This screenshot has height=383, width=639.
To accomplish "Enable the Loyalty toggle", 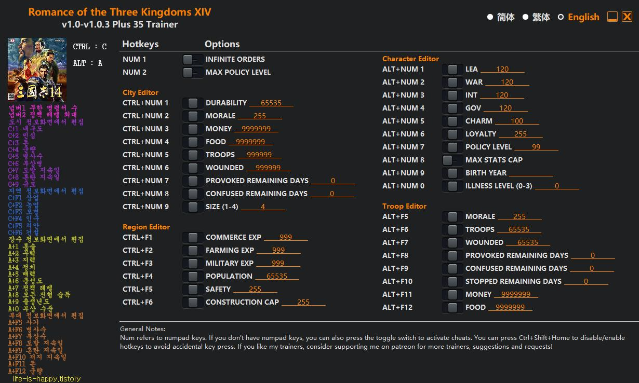I will click(452, 134).
